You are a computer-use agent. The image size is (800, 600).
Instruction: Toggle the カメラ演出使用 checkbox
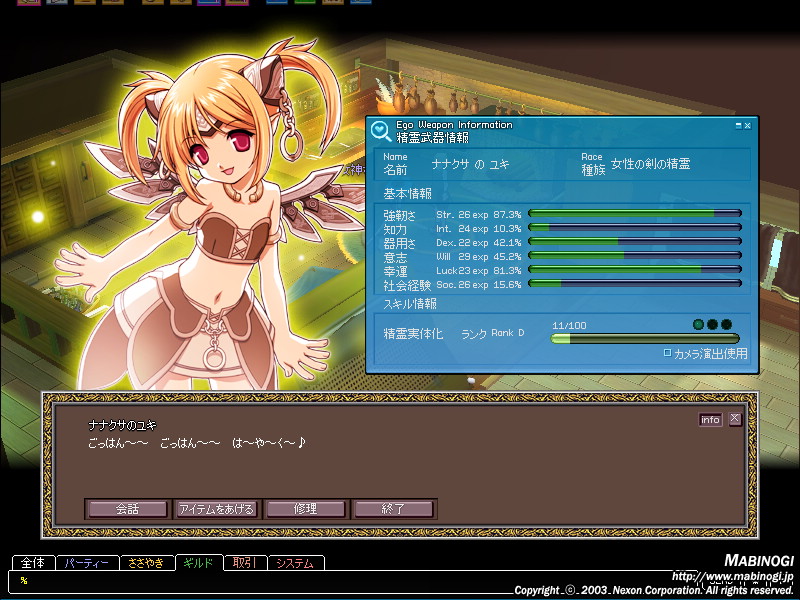click(667, 353)
